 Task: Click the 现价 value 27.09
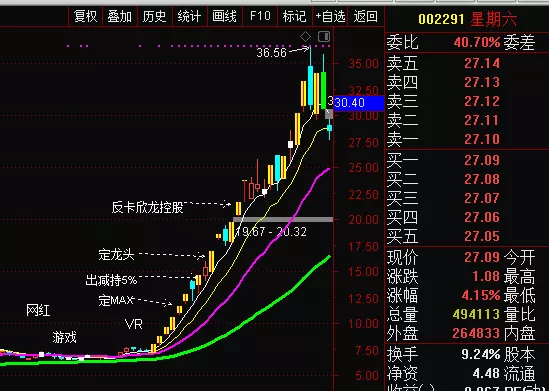point(482,257)
